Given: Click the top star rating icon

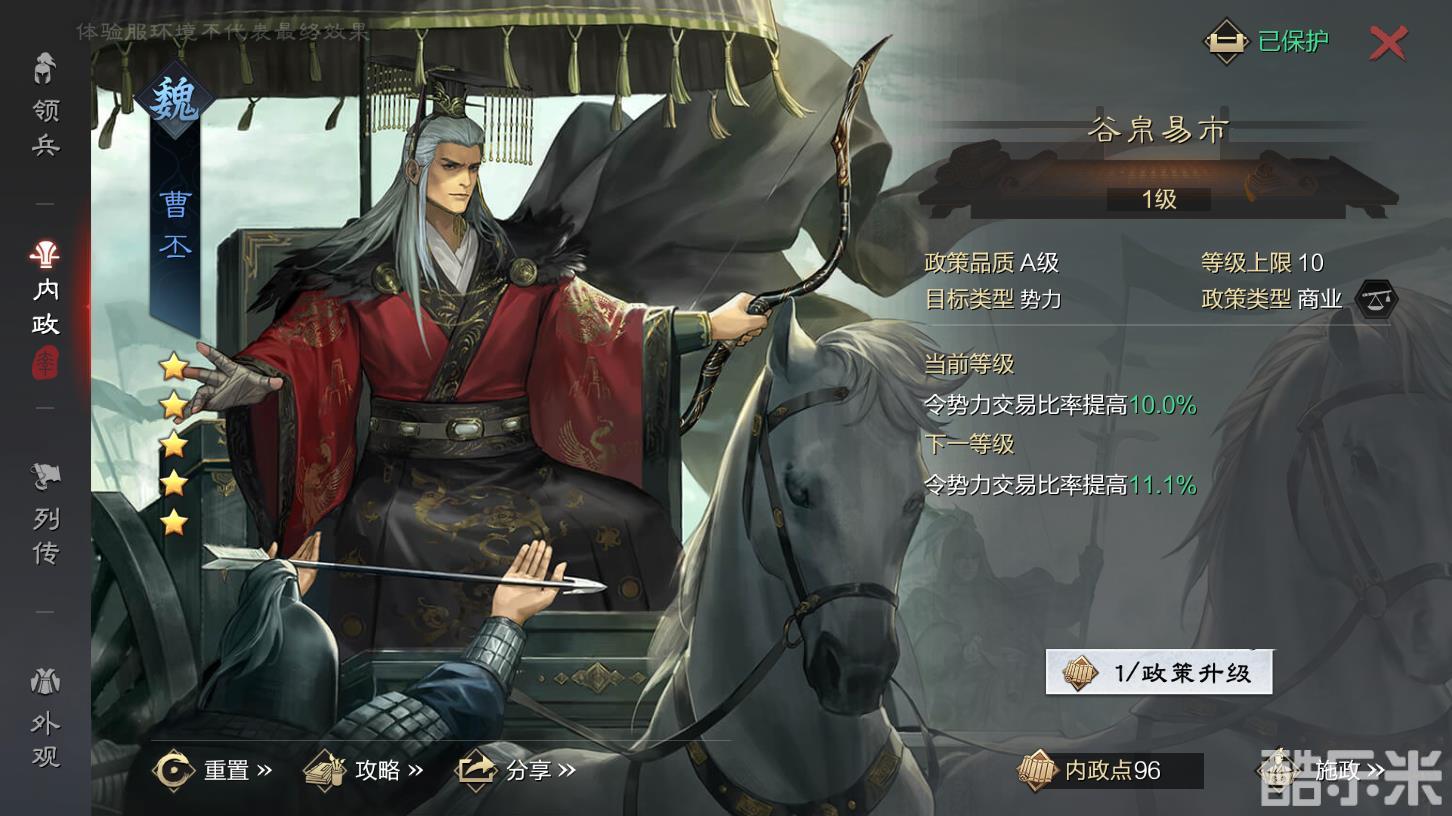Looking at the screenshot, I should coord(174,367).
